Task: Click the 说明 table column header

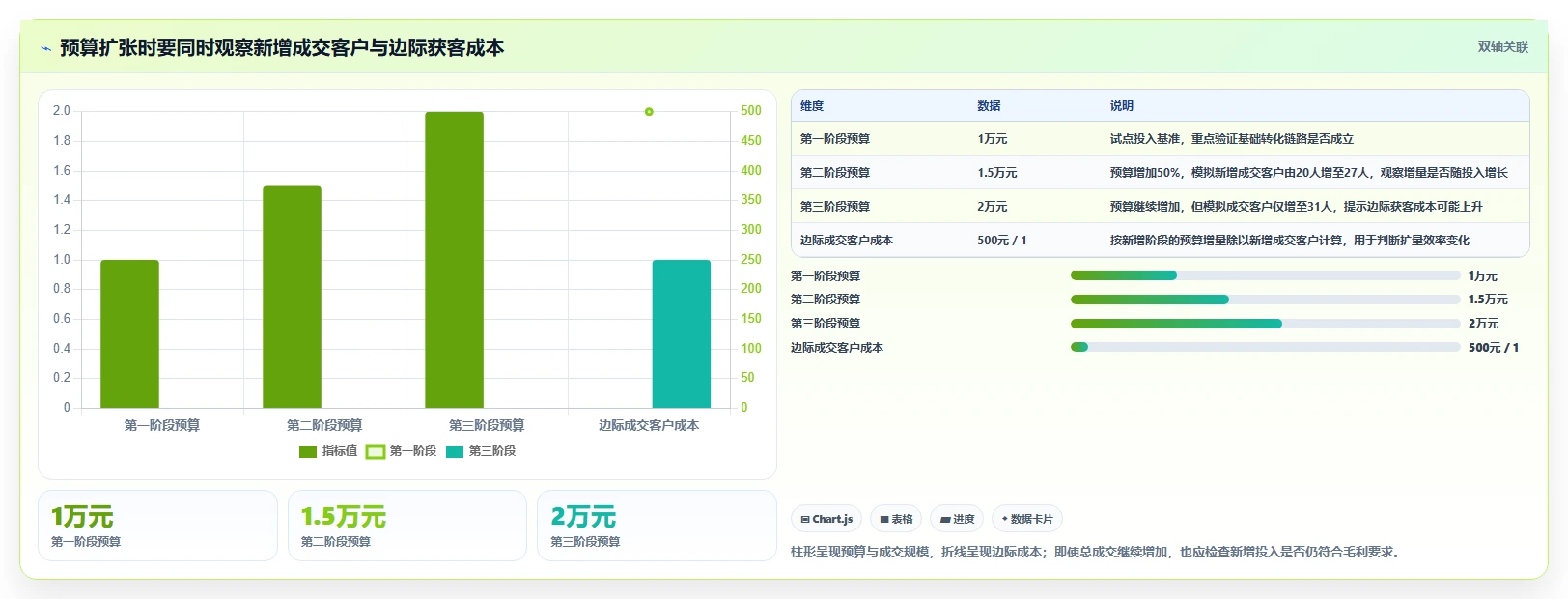Action: coord(1122,106)
